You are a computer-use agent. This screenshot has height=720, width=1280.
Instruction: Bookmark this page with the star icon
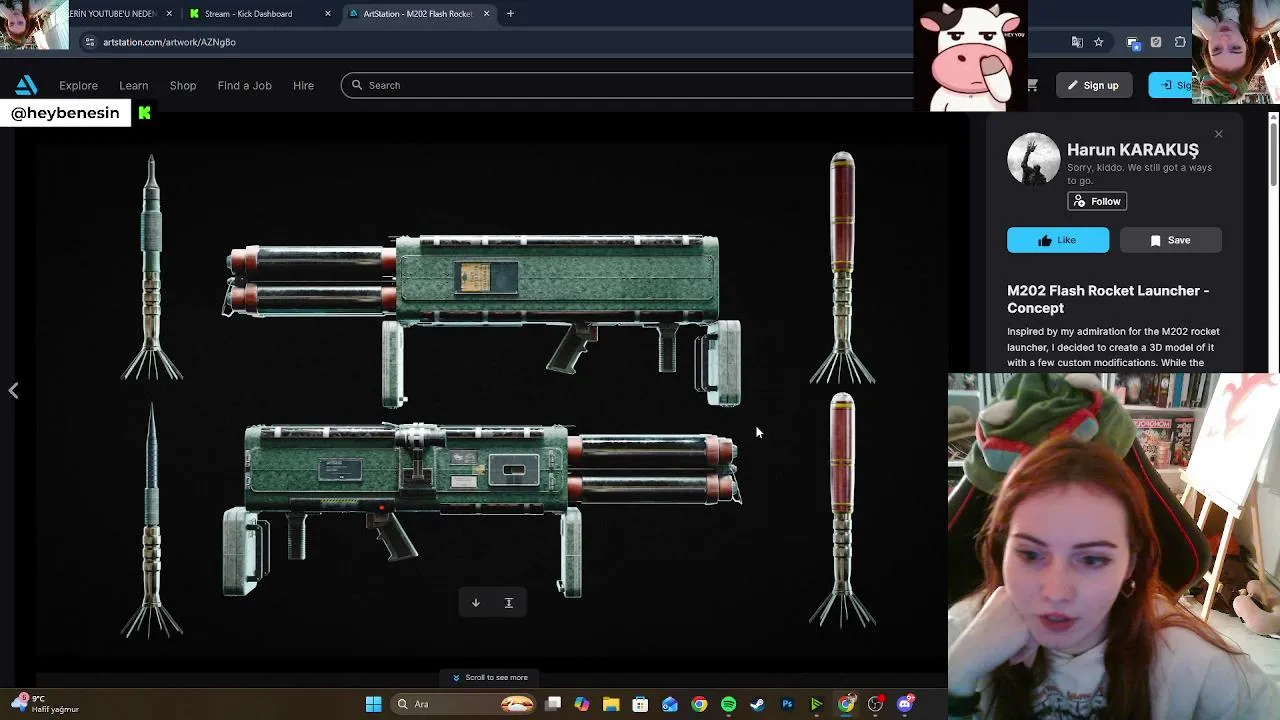(1098, 42)
